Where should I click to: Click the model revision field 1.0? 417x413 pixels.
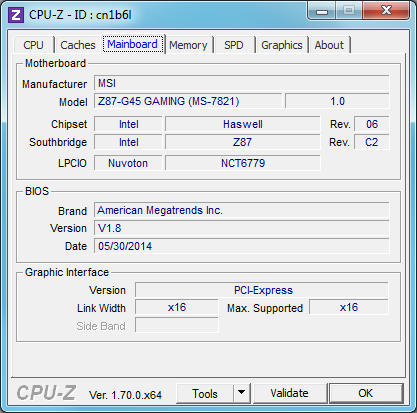click(337, 101)
